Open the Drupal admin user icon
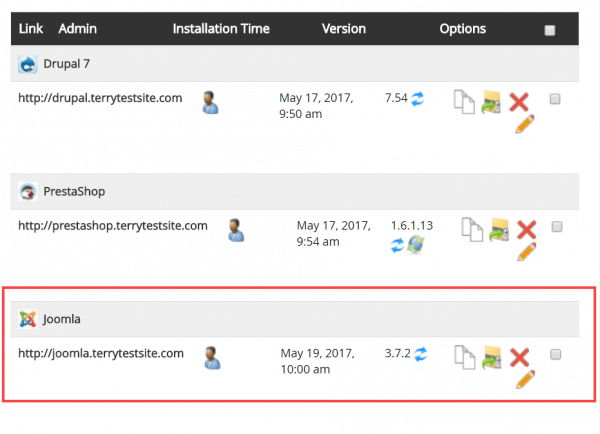The height and width of the screenshot is (434, 600). tap(210, 103)
